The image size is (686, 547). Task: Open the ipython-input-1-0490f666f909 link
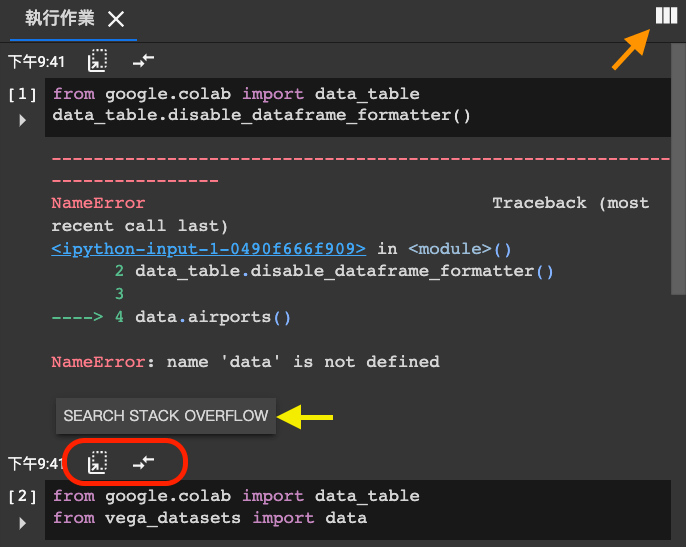click(208, 249)
